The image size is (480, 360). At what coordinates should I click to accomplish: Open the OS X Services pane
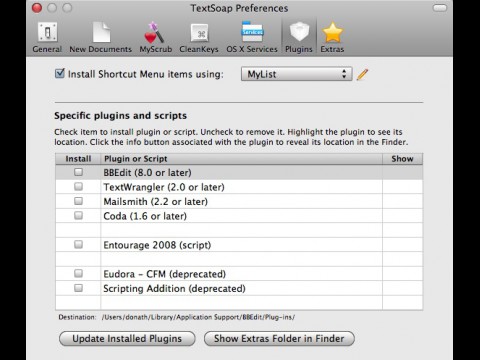252,37
